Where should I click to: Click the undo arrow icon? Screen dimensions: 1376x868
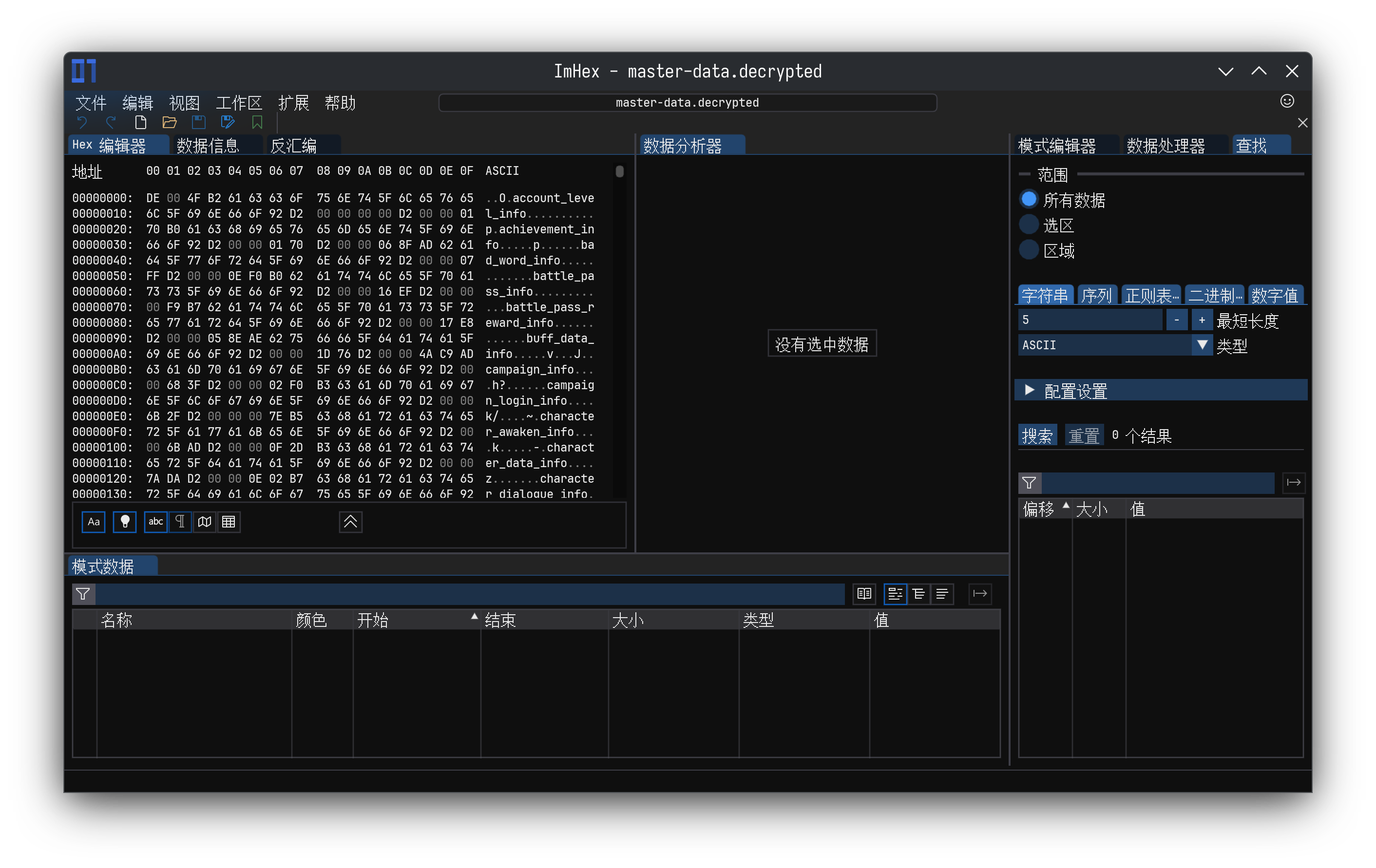(82, 122)
